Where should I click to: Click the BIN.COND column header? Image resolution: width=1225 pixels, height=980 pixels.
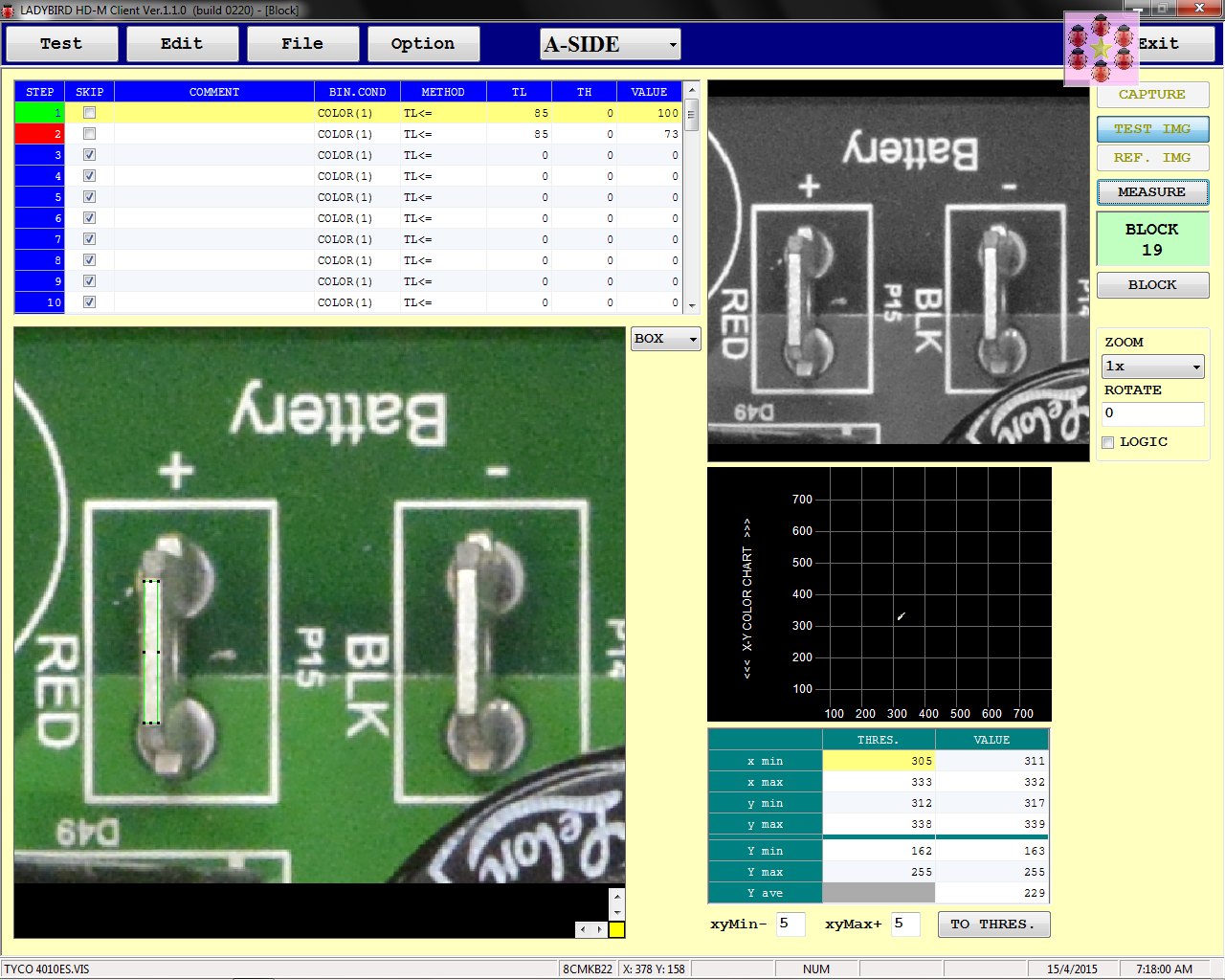tap(358, 92)
